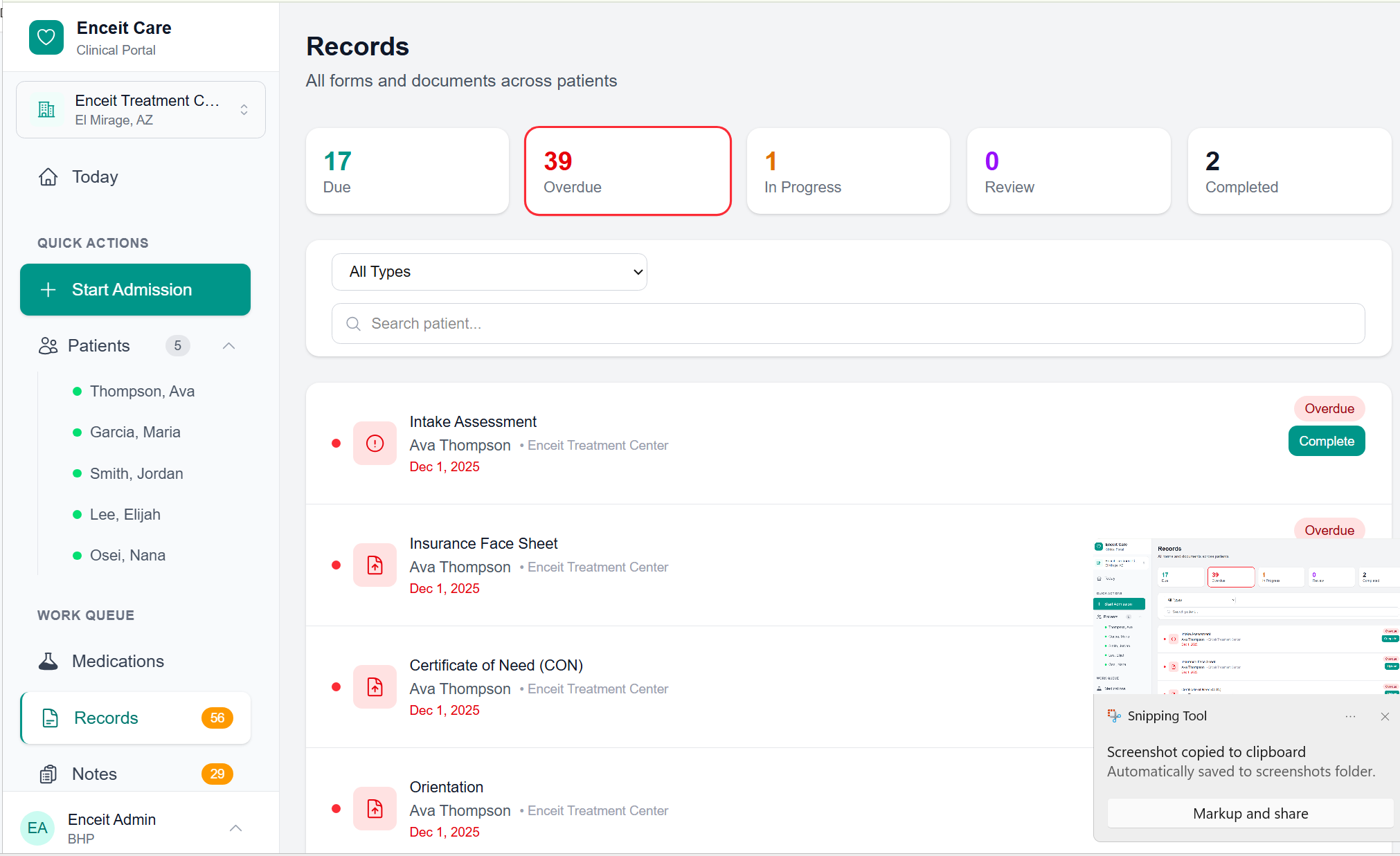The width and height of the screenshot is (1400, 856).
Task: Dismiss the Snipping Tool notification
Action: tap(1385, 717)
